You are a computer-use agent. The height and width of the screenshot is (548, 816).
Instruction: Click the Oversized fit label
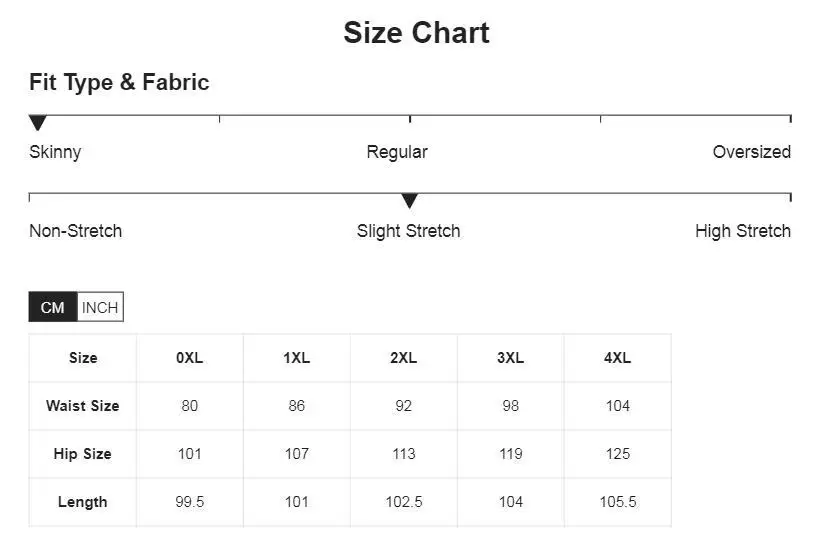[x=751, y=152]
